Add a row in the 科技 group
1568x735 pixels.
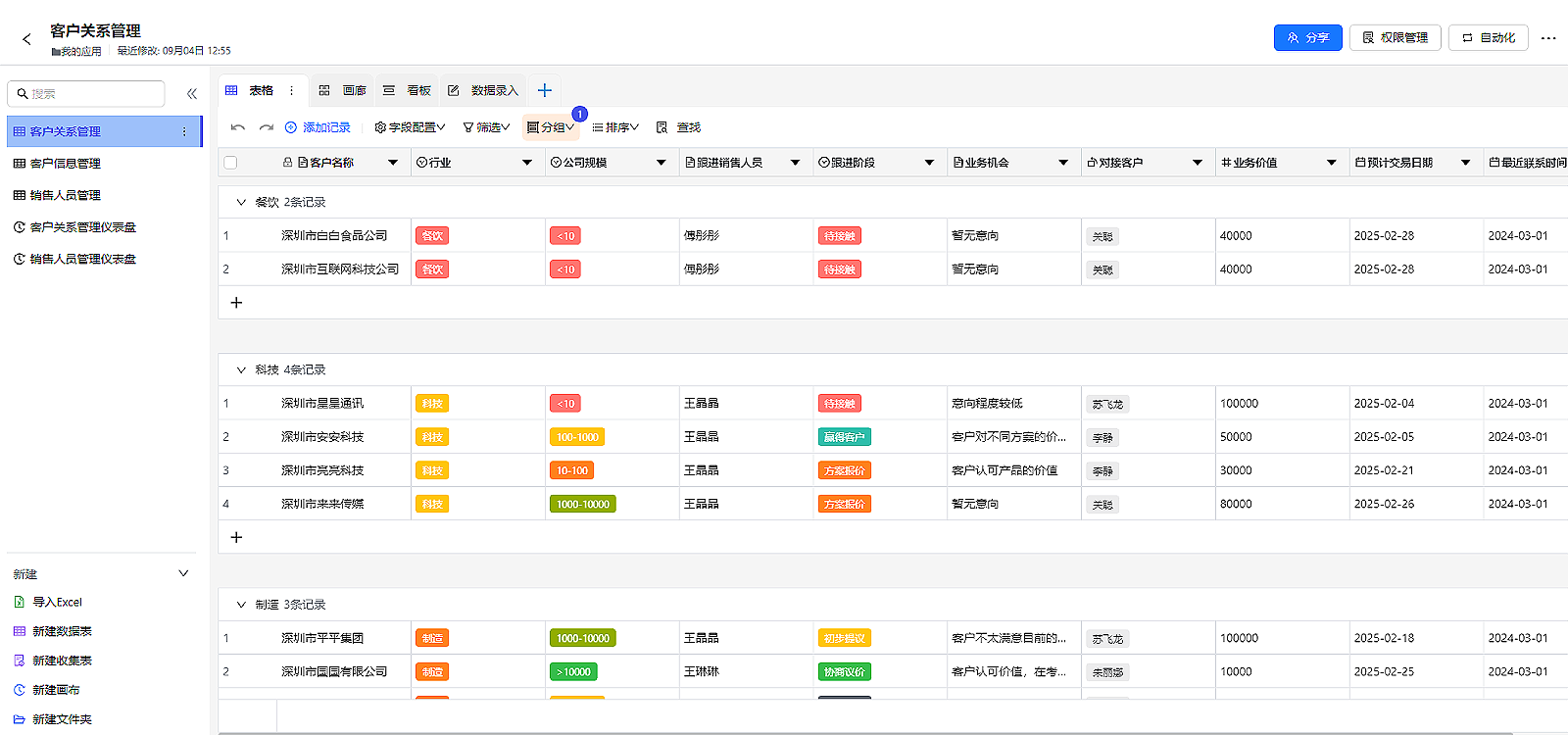click(x=236, y=537)
